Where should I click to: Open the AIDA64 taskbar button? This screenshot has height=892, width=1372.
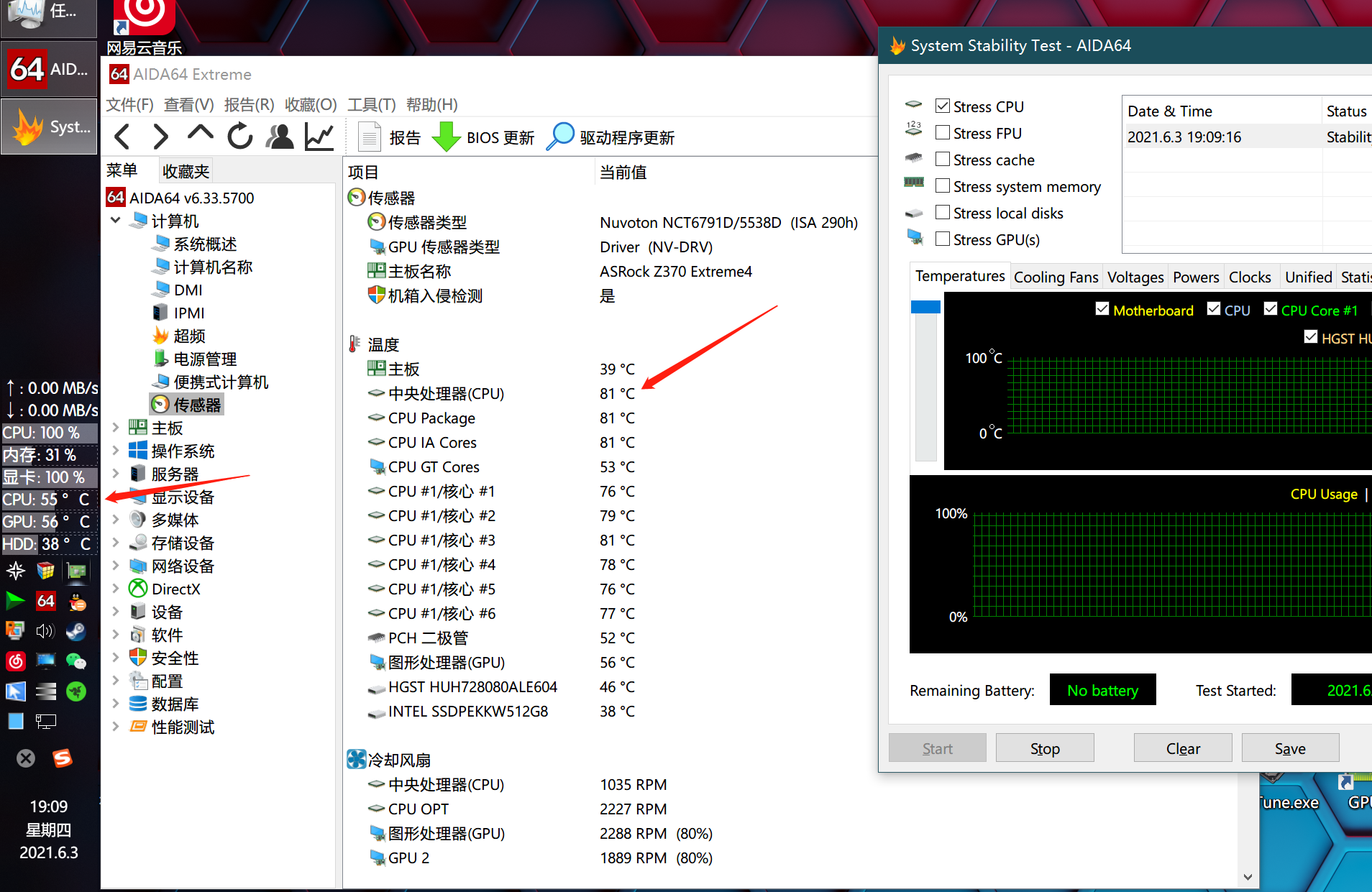[x=49, y=69]
